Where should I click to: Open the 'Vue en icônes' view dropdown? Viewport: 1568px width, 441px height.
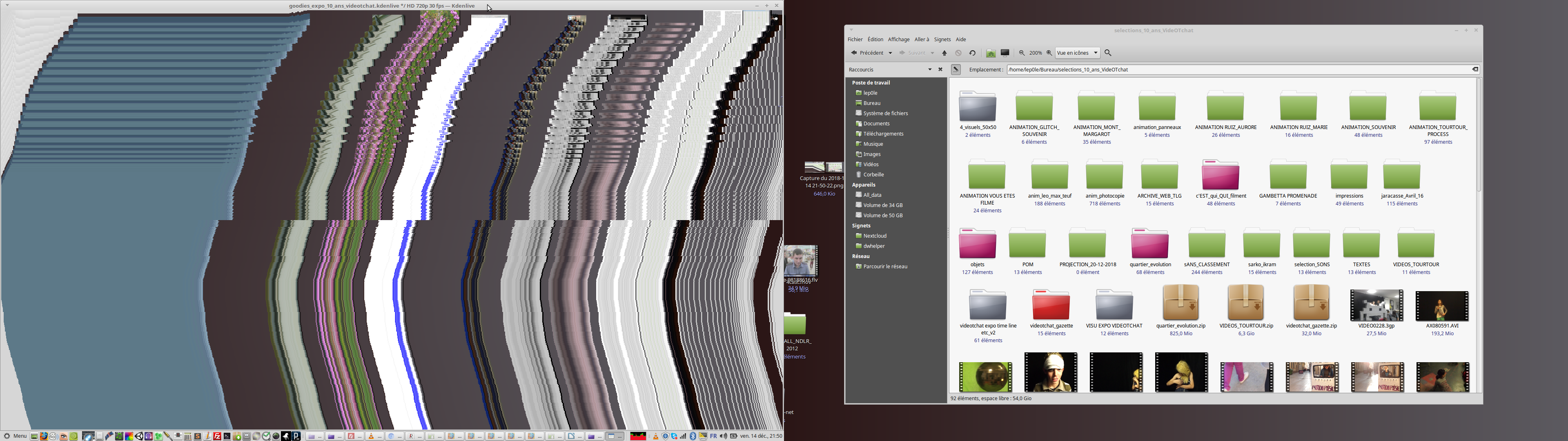pos(1078,53)
